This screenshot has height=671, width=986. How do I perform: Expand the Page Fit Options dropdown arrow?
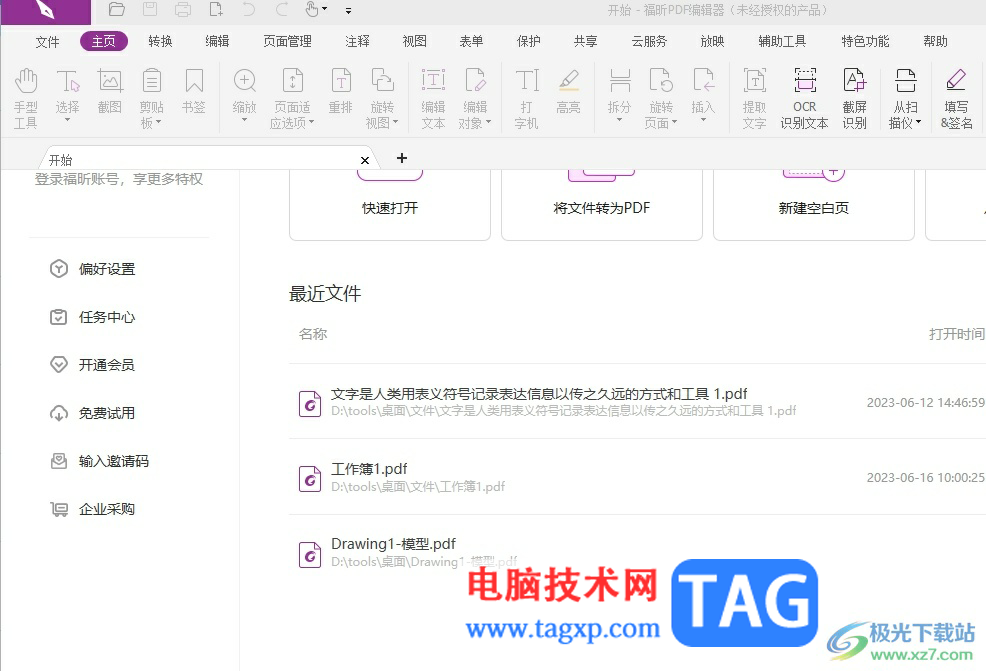click(x=311, y=123)
